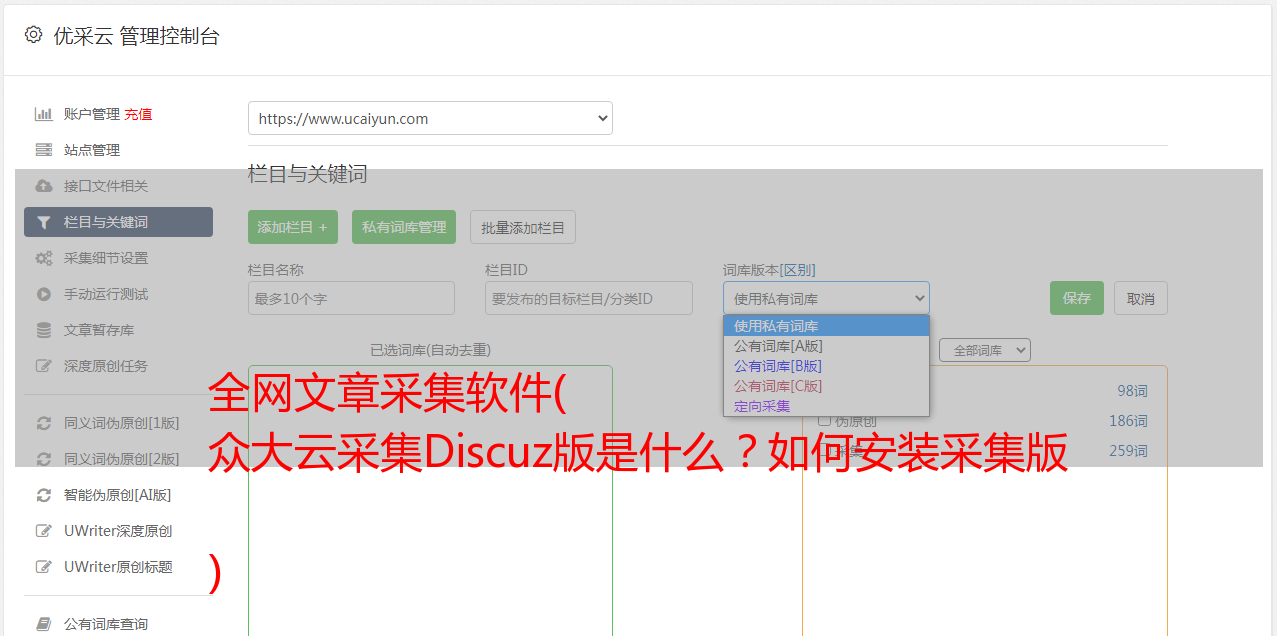Click the 186词 count
This screenshot has height=636, width=1277.
(1129, 421)
